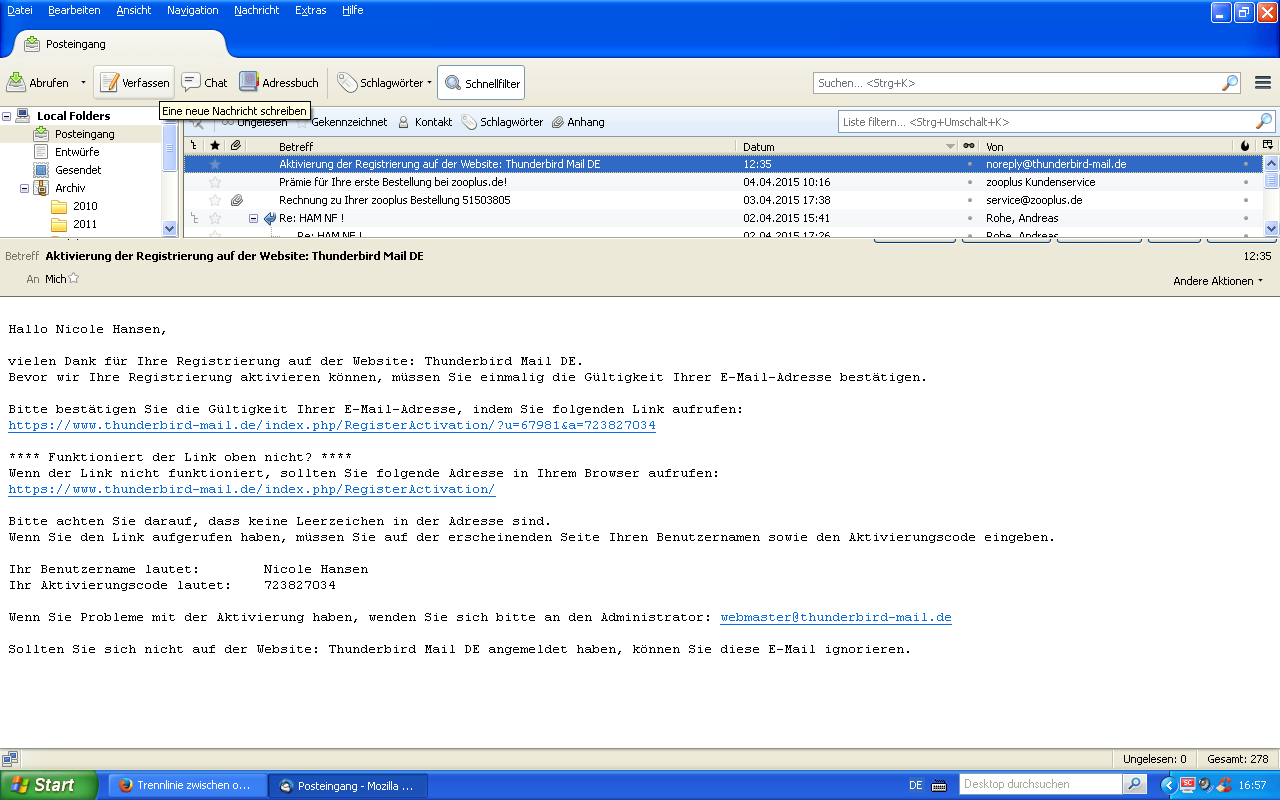Click the junk status column flame icon
Screen dimensions: 1280x800
tap(1245, 146)
